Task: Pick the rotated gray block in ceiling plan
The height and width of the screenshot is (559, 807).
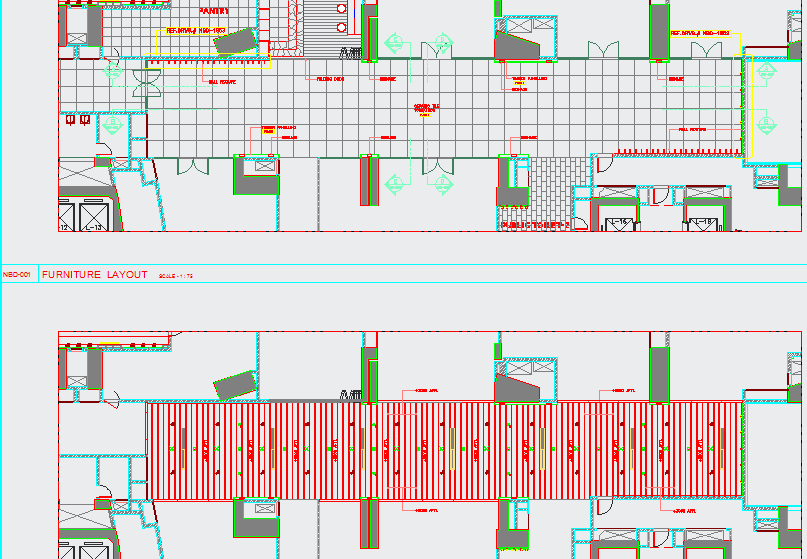Action: coord(233,385)
